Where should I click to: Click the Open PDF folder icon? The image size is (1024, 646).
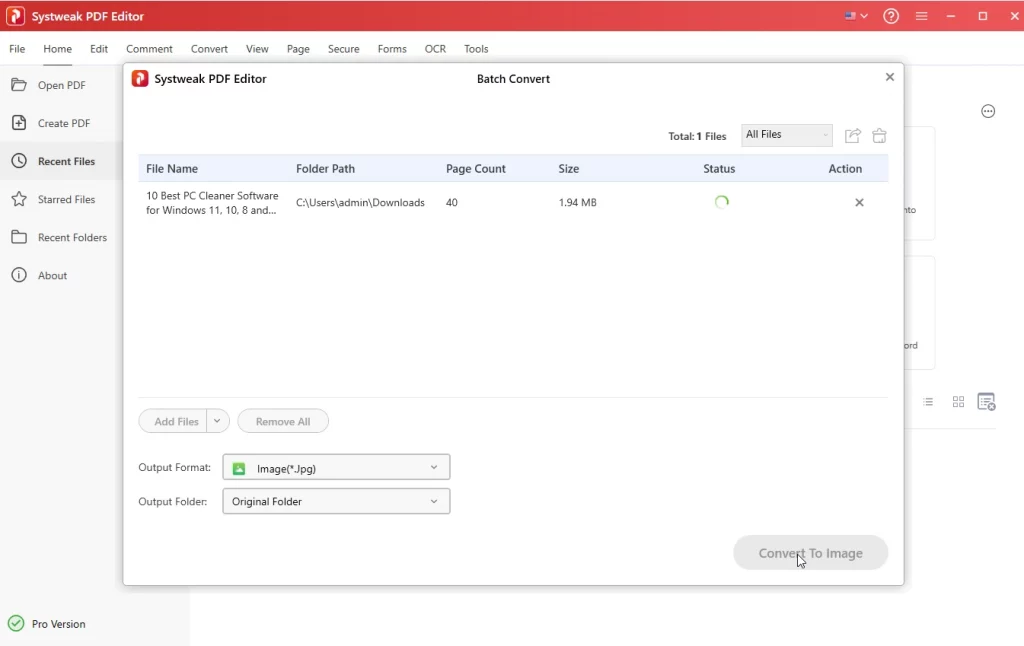(x=19, y=85)
